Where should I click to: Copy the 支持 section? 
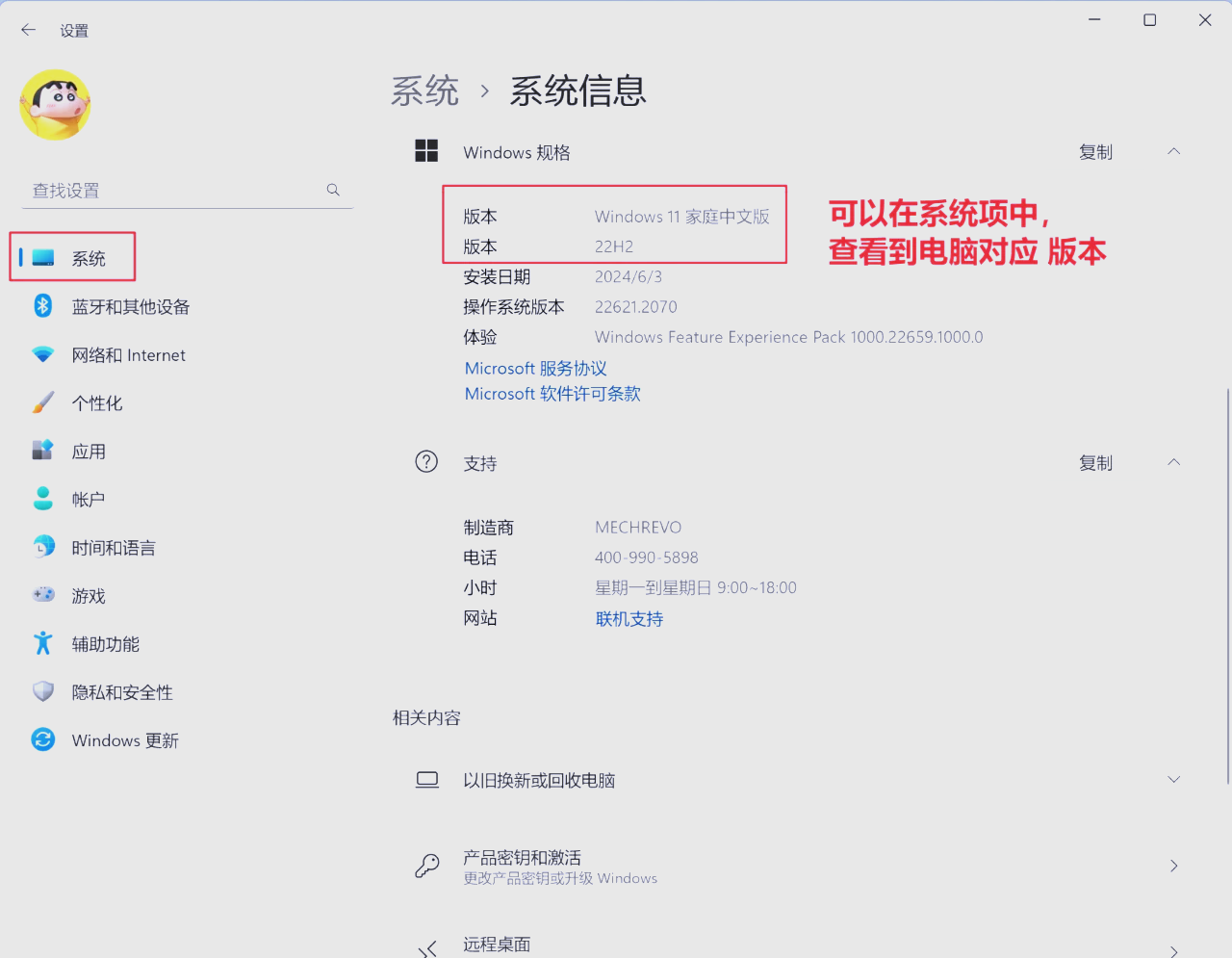click(1095, 463)
